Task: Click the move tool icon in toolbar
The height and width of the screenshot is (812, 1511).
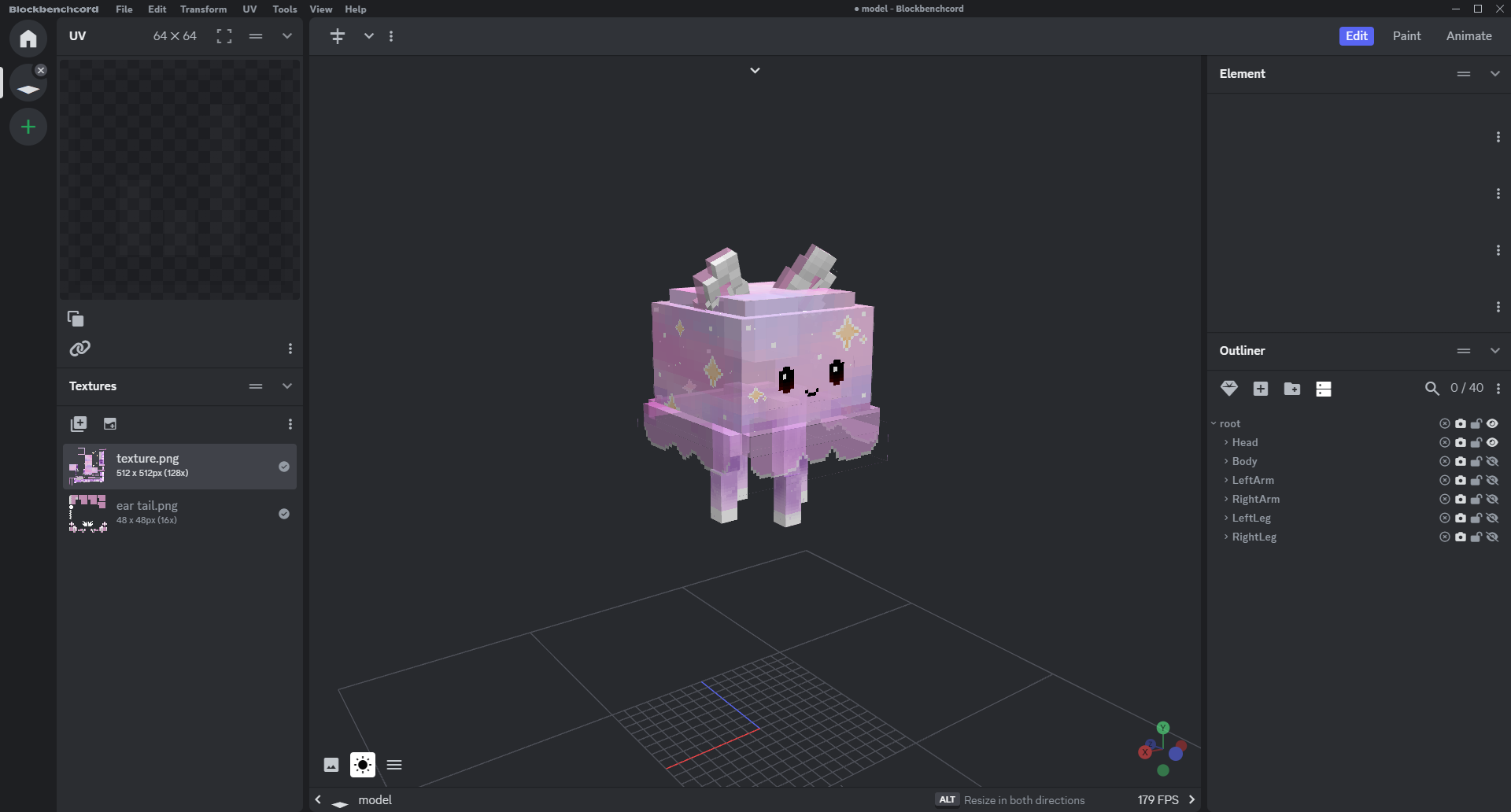Action: click(338, 36)
